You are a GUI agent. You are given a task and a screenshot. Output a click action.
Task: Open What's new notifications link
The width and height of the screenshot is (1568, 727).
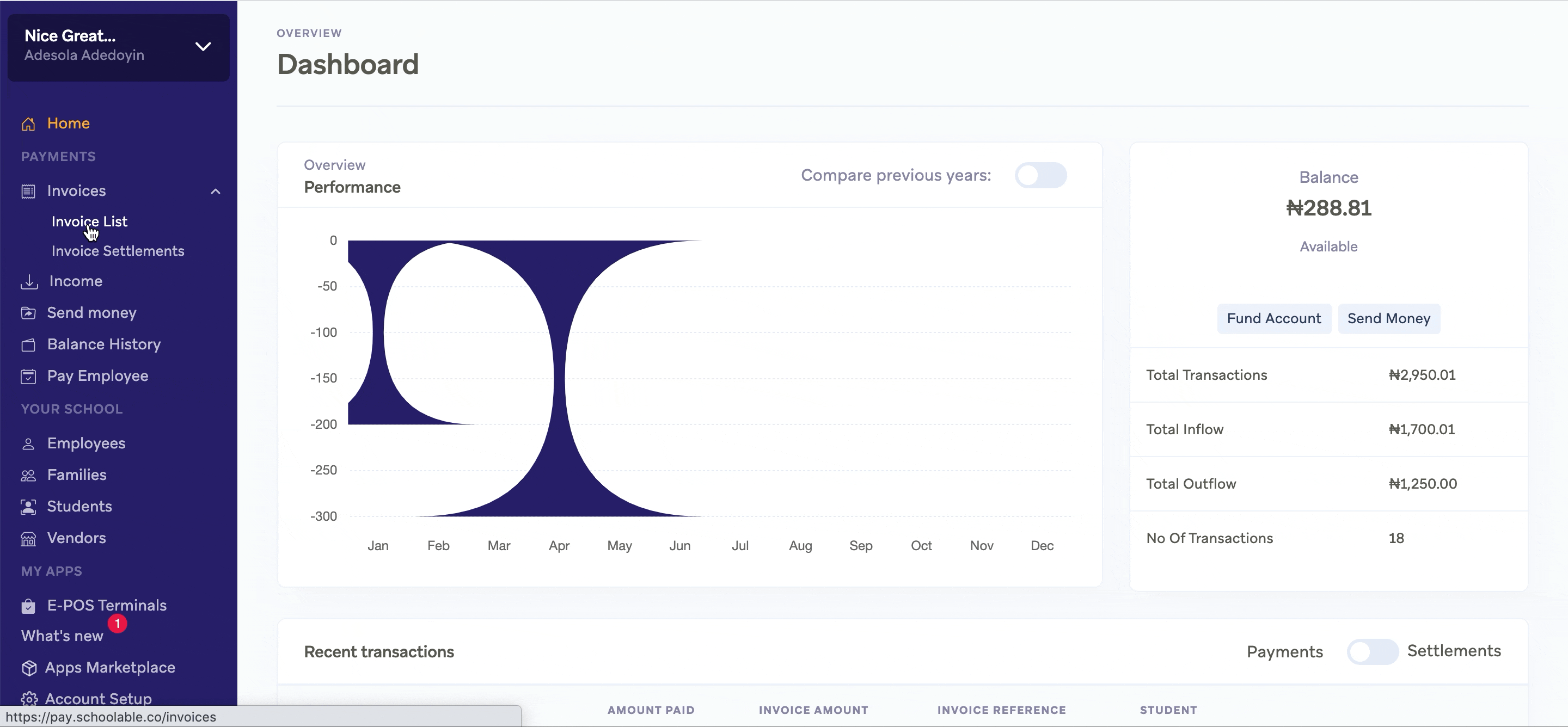62,636
